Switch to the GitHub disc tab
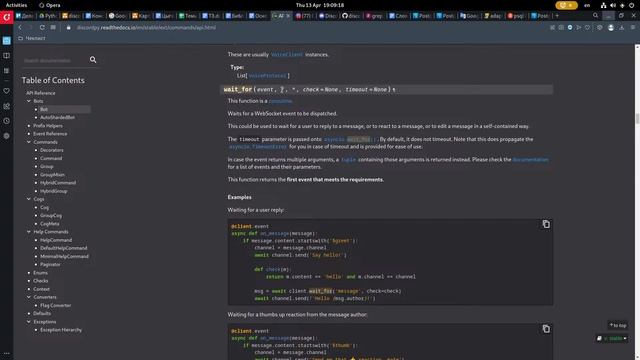Screen dimensions: 640x360 [x=351, y=16]
